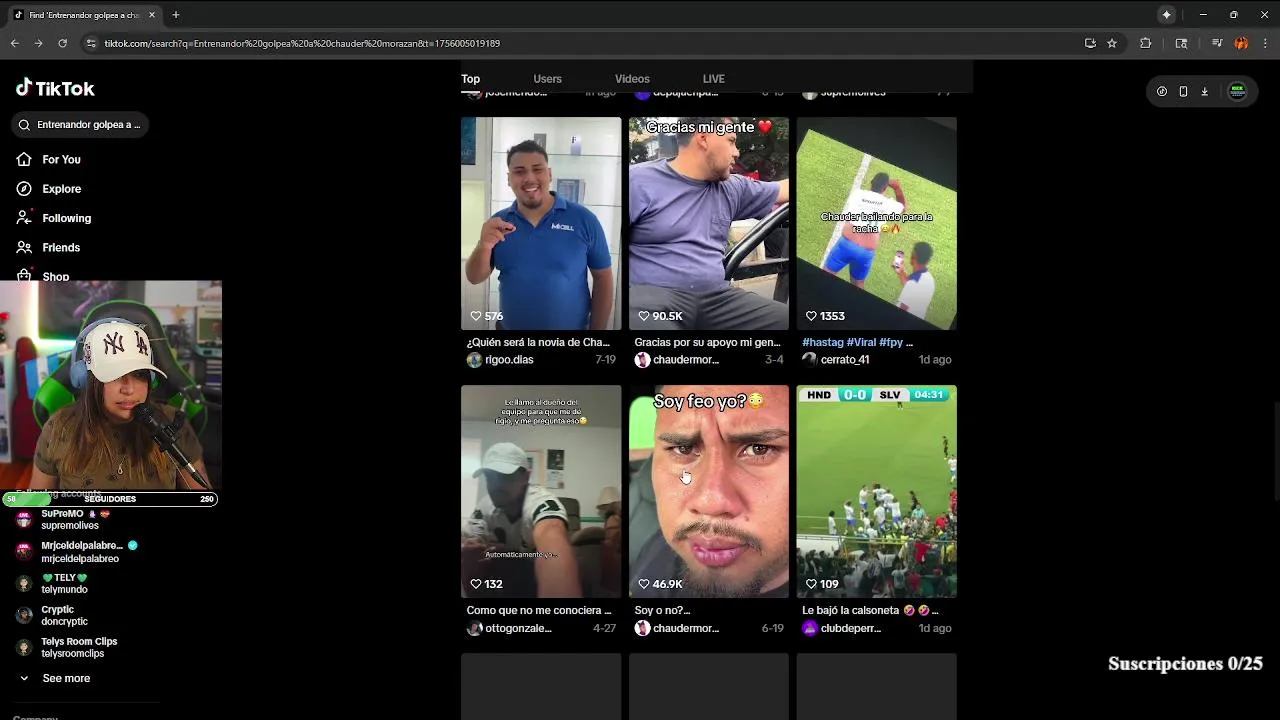1280x720 pixels.
Task: Click the address bar URL
Action: pos(302,44)
